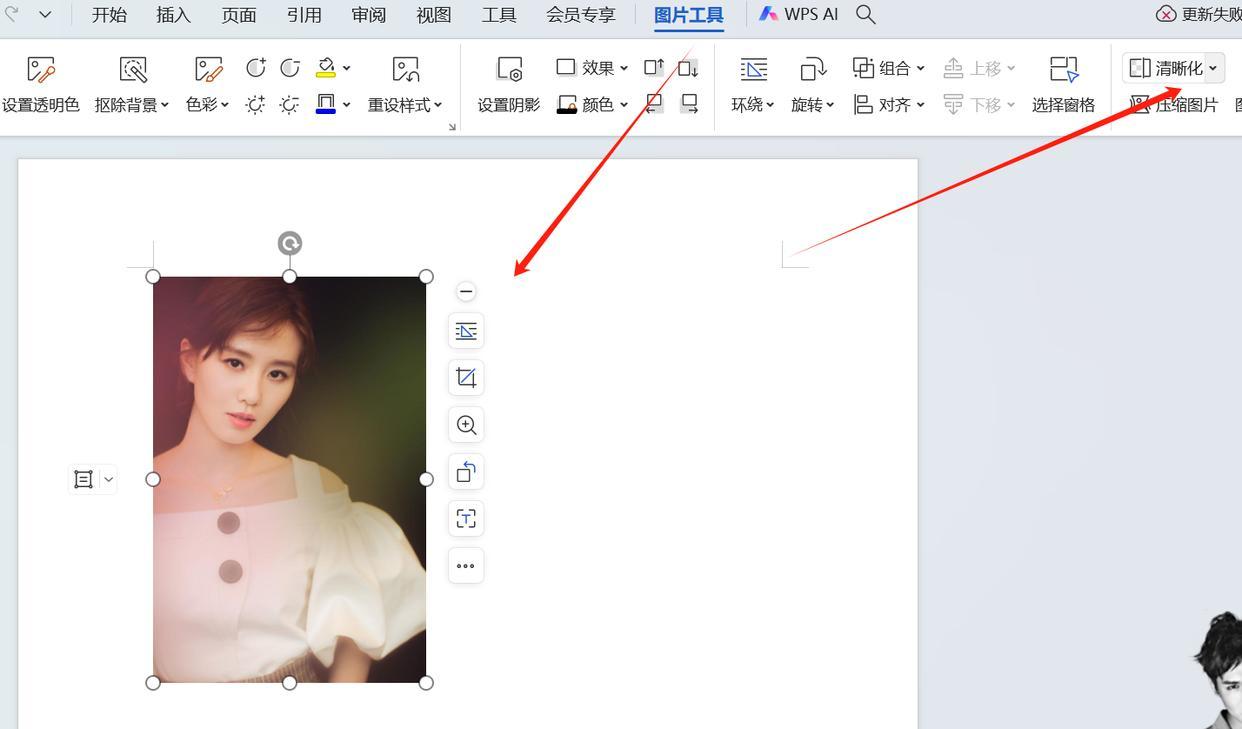
Task: Click the 选择窗格 selection pane button
Action: (x=1063, y=84)
